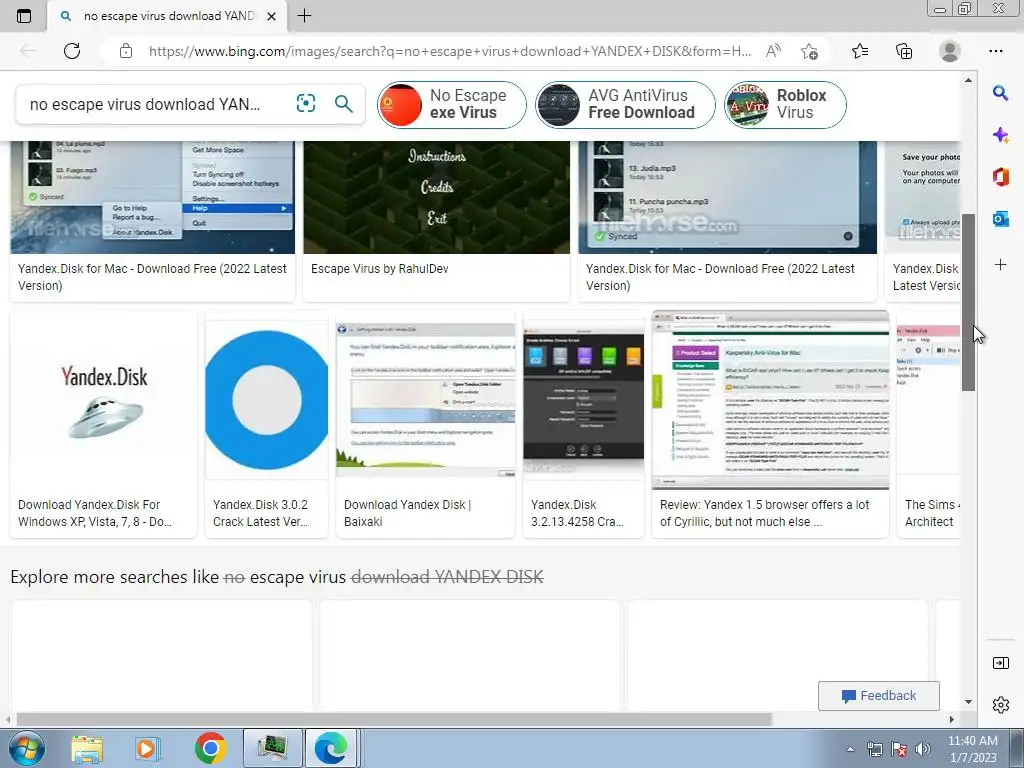The height and width of the screenshot is (768, 1024).
Task: Click the Action Center flag icon
Action: (x=899, y=749)
